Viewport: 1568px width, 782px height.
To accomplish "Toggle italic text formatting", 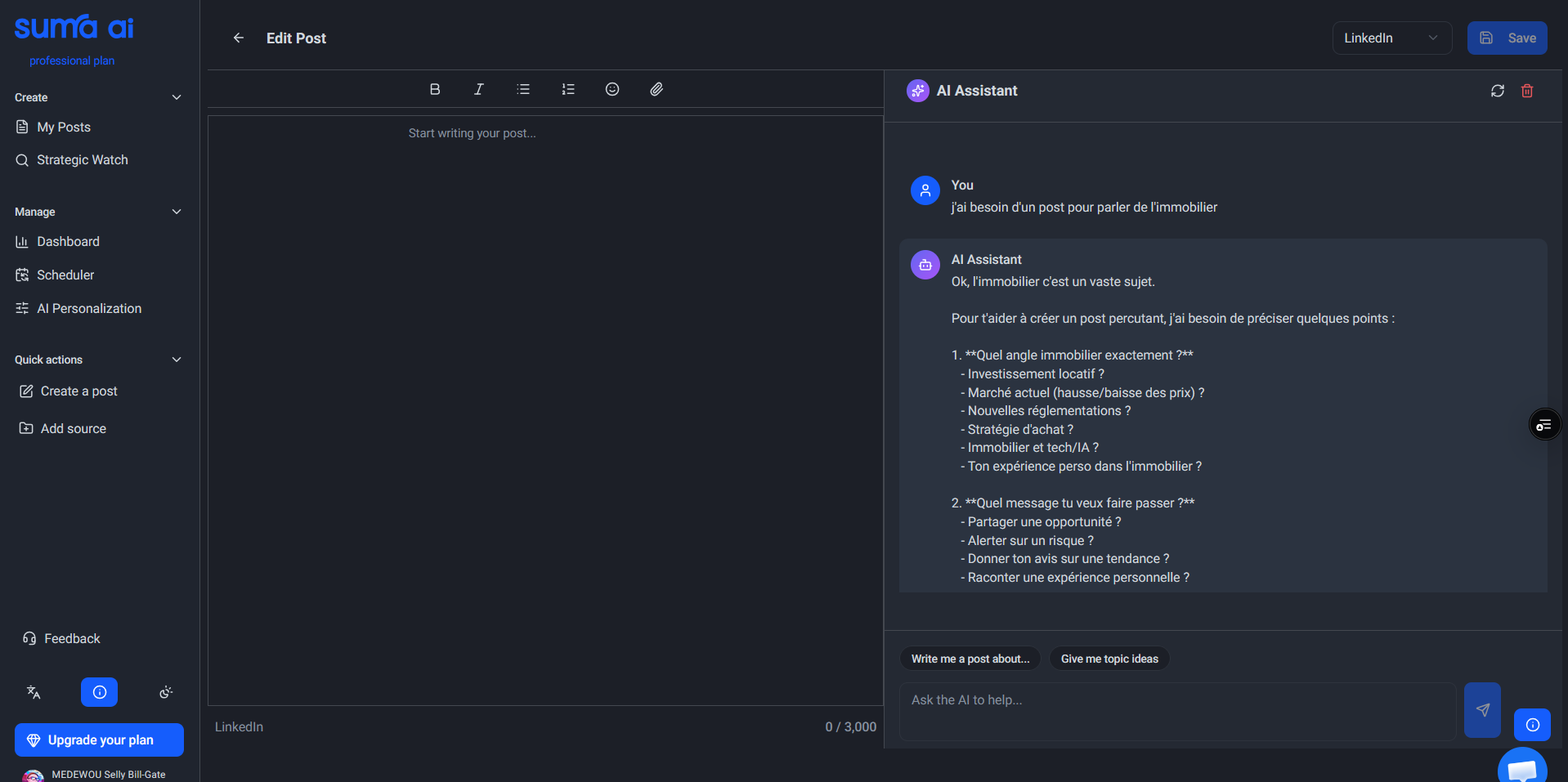I will [479, 89].
